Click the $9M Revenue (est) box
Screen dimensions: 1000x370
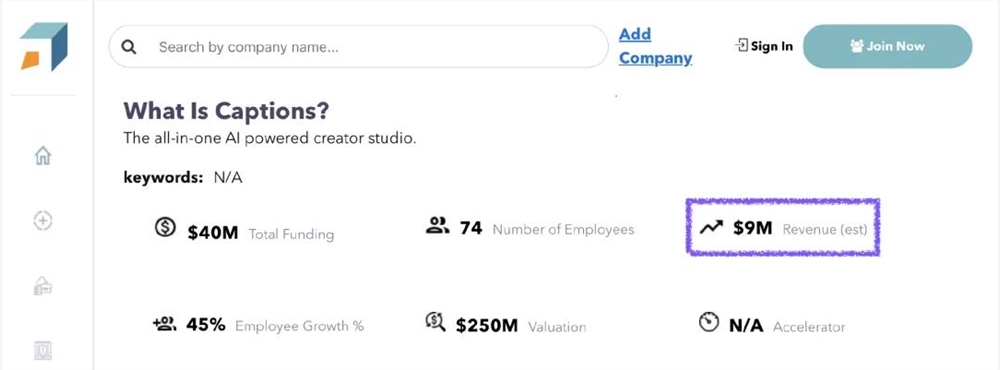click(x=783, y=227)
